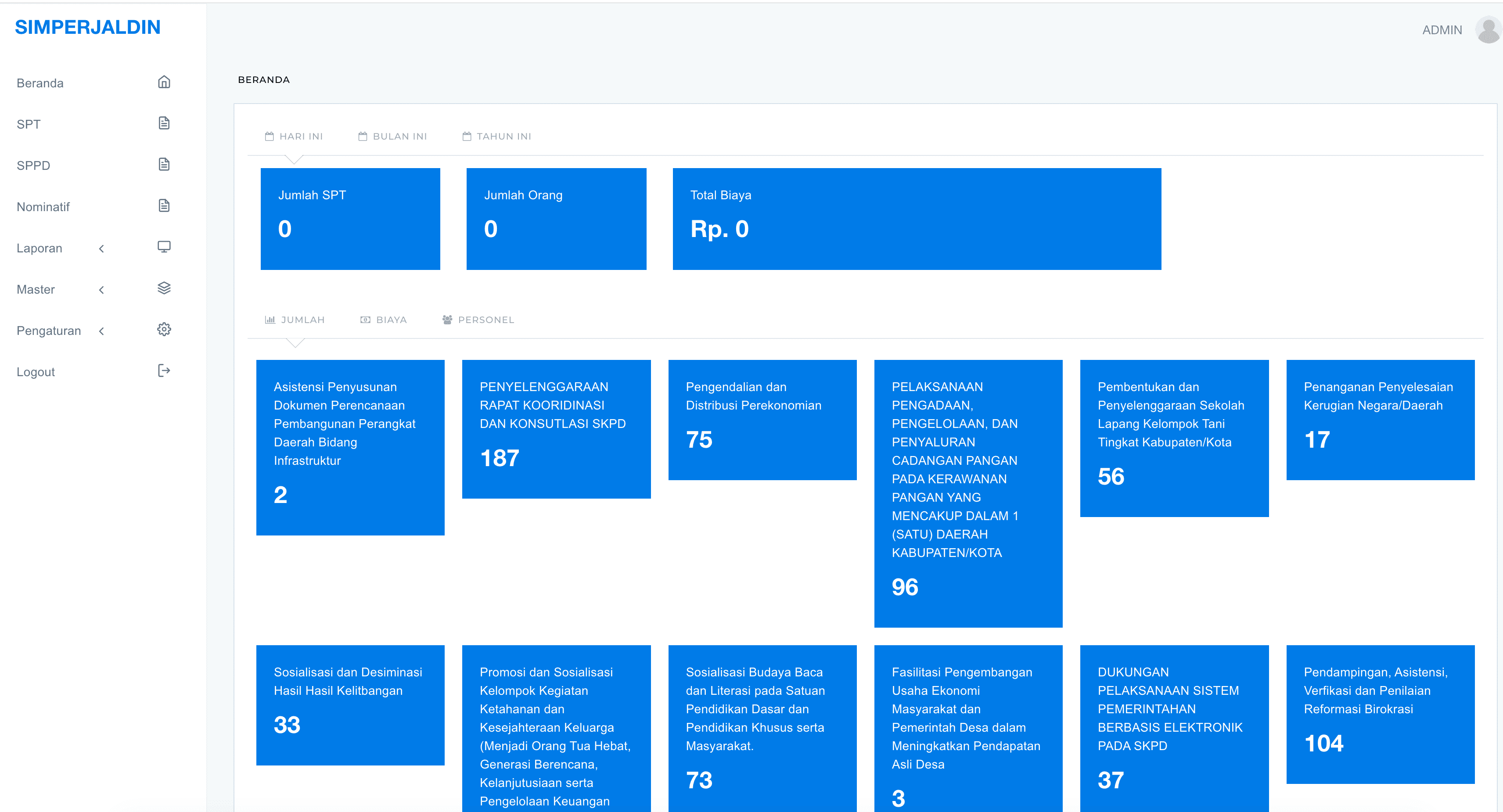
Task: Click the Logout link
Action: pyautogui.click(x=36, y=372)
